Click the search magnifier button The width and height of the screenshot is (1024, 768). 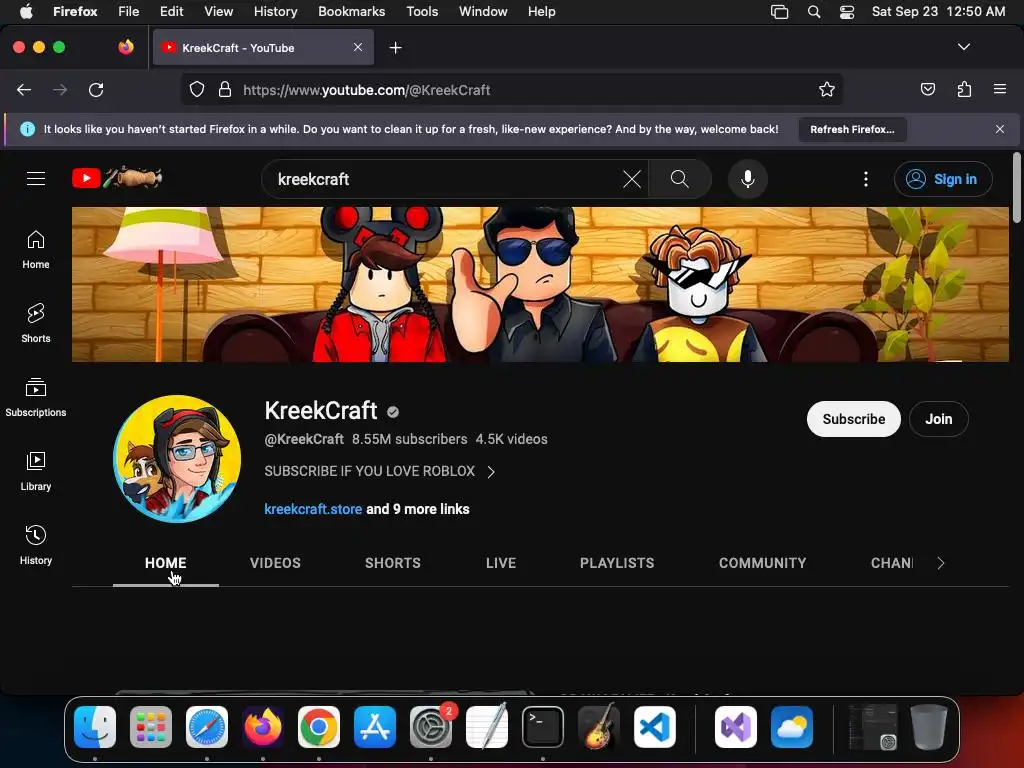coord(680,179)
